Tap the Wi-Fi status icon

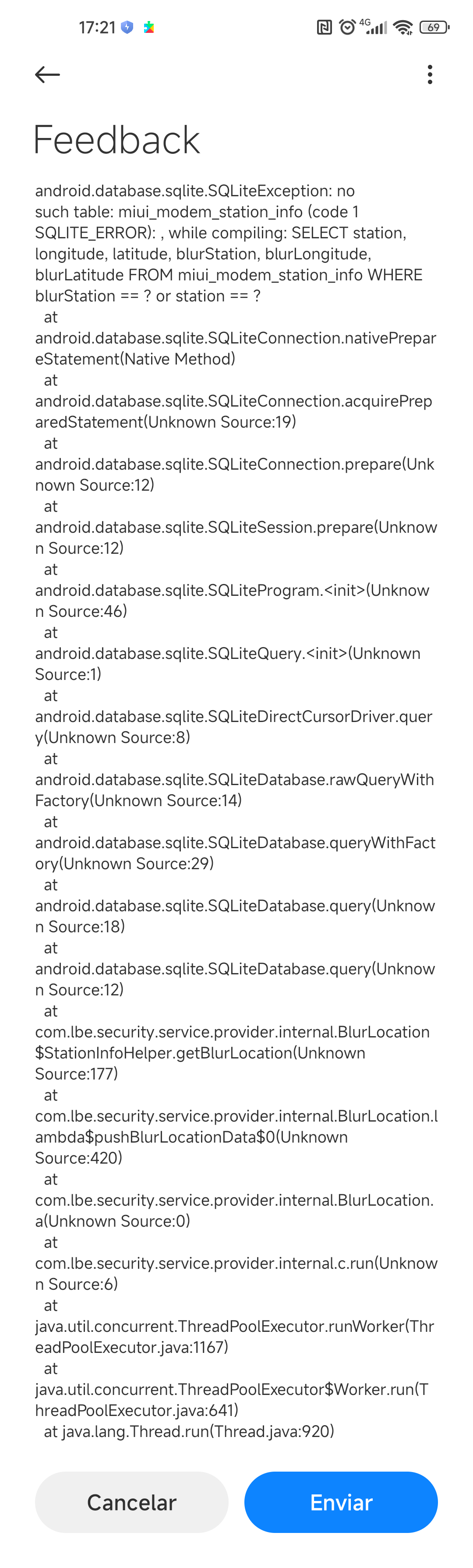(403, 28)
